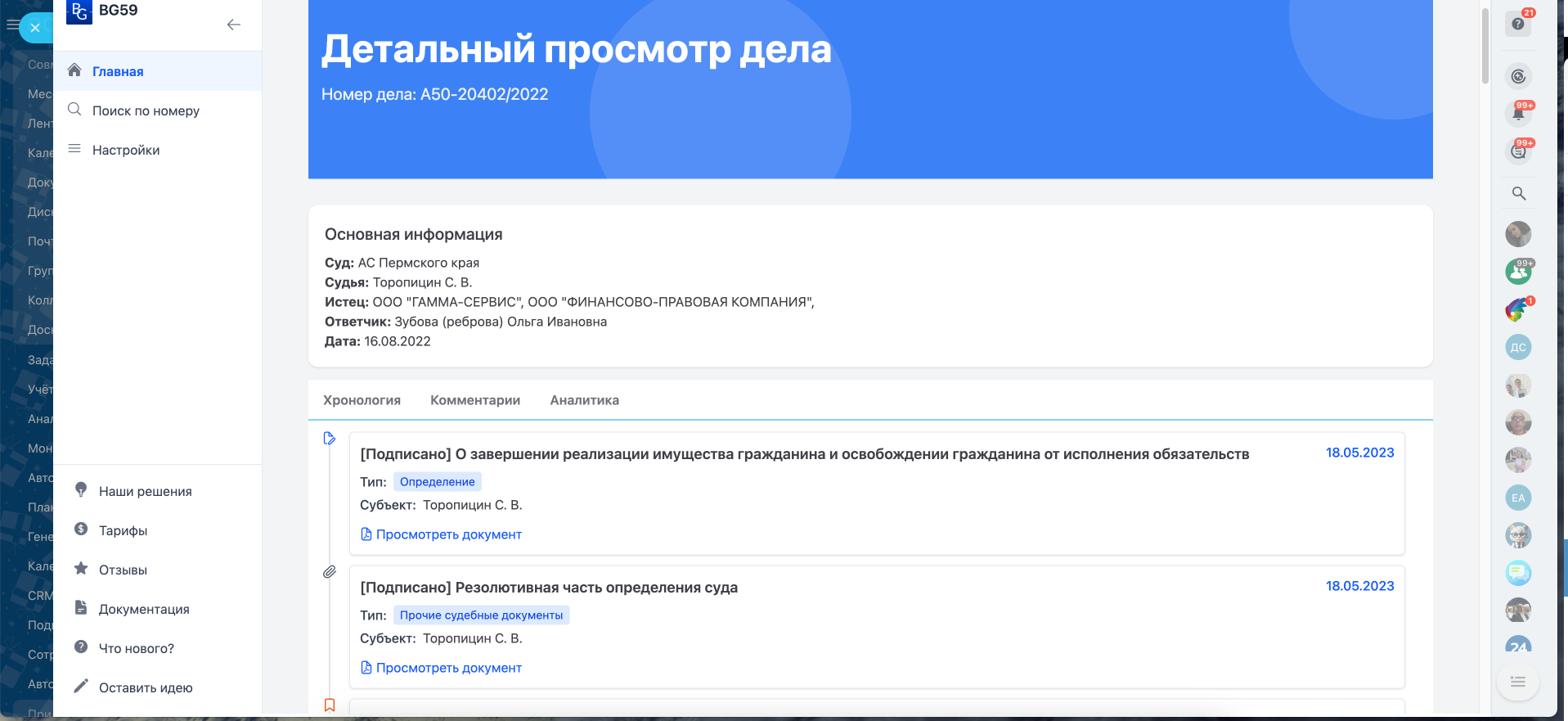Switch to the Хронология tab

coord(362,400)
